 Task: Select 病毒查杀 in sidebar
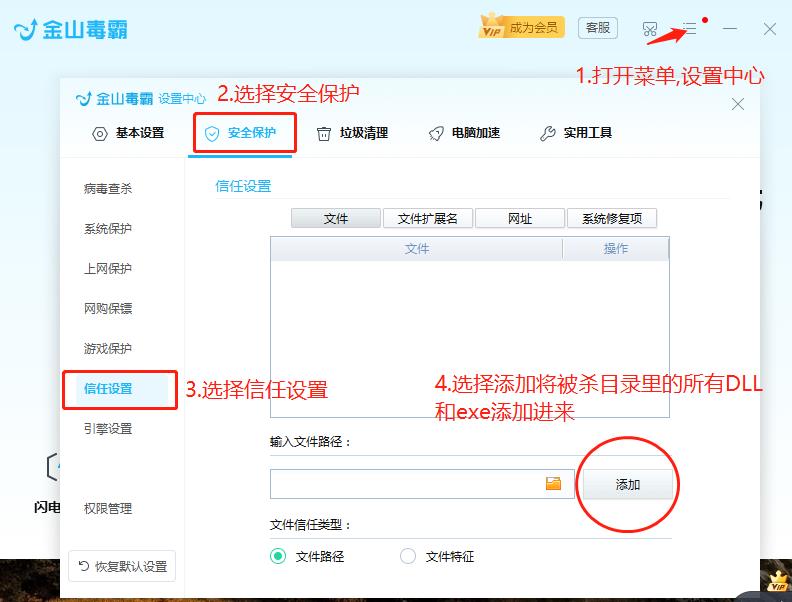coord(108,189)
